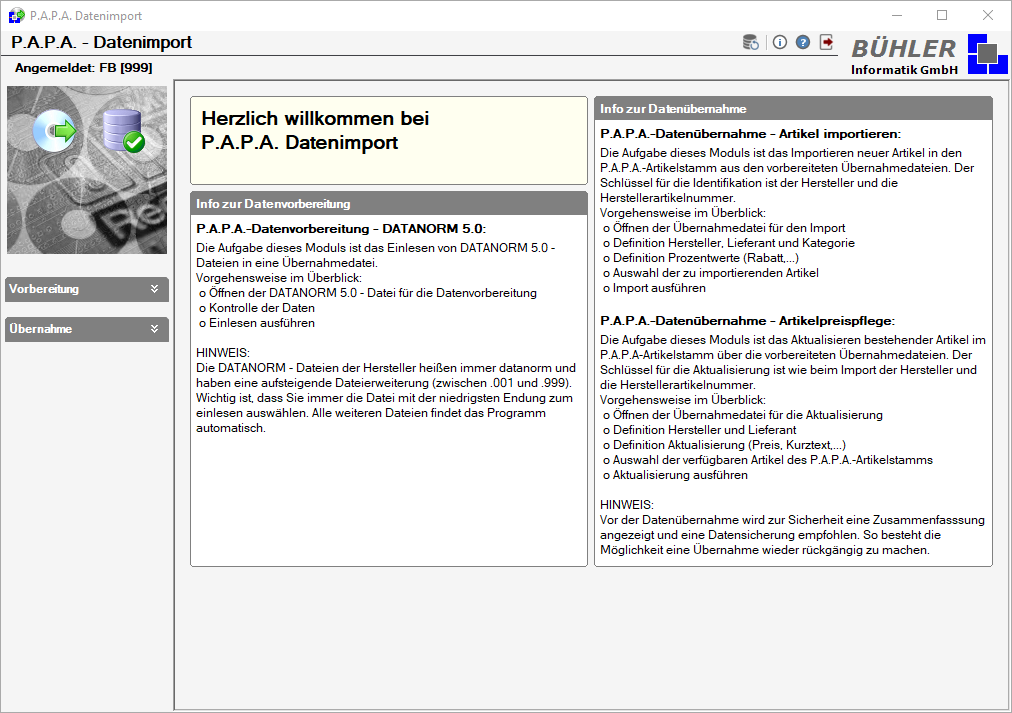The image size is (1012, 713).
Task: Click the Bühler blue squares logo
Action: [987, 54]
